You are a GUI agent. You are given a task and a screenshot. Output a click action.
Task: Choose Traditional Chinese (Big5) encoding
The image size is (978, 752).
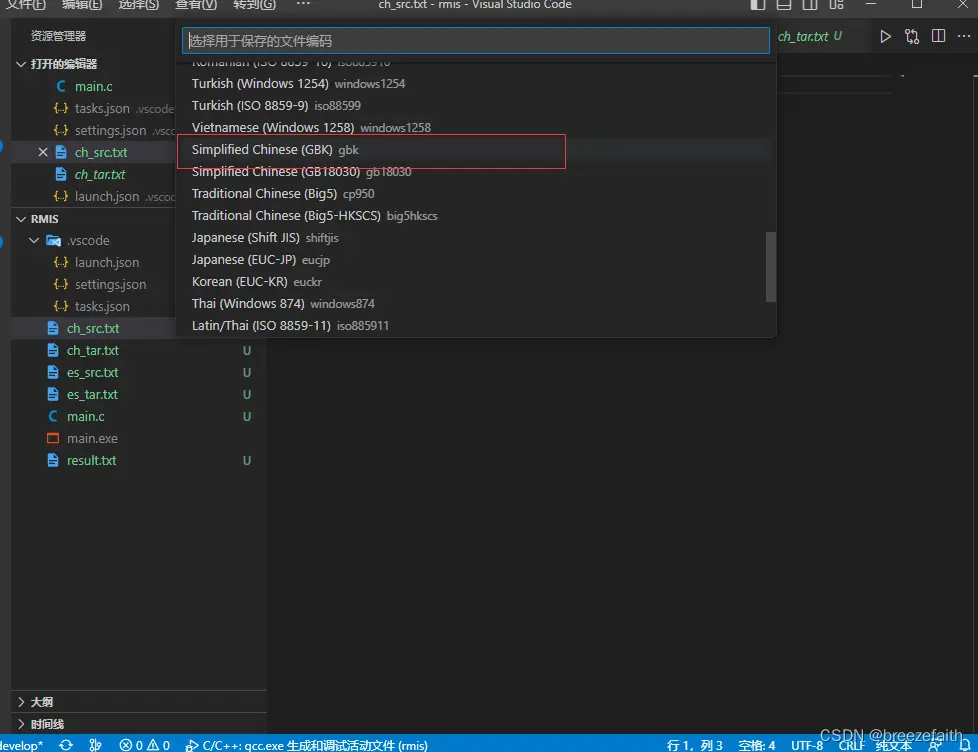pos(476,194)
